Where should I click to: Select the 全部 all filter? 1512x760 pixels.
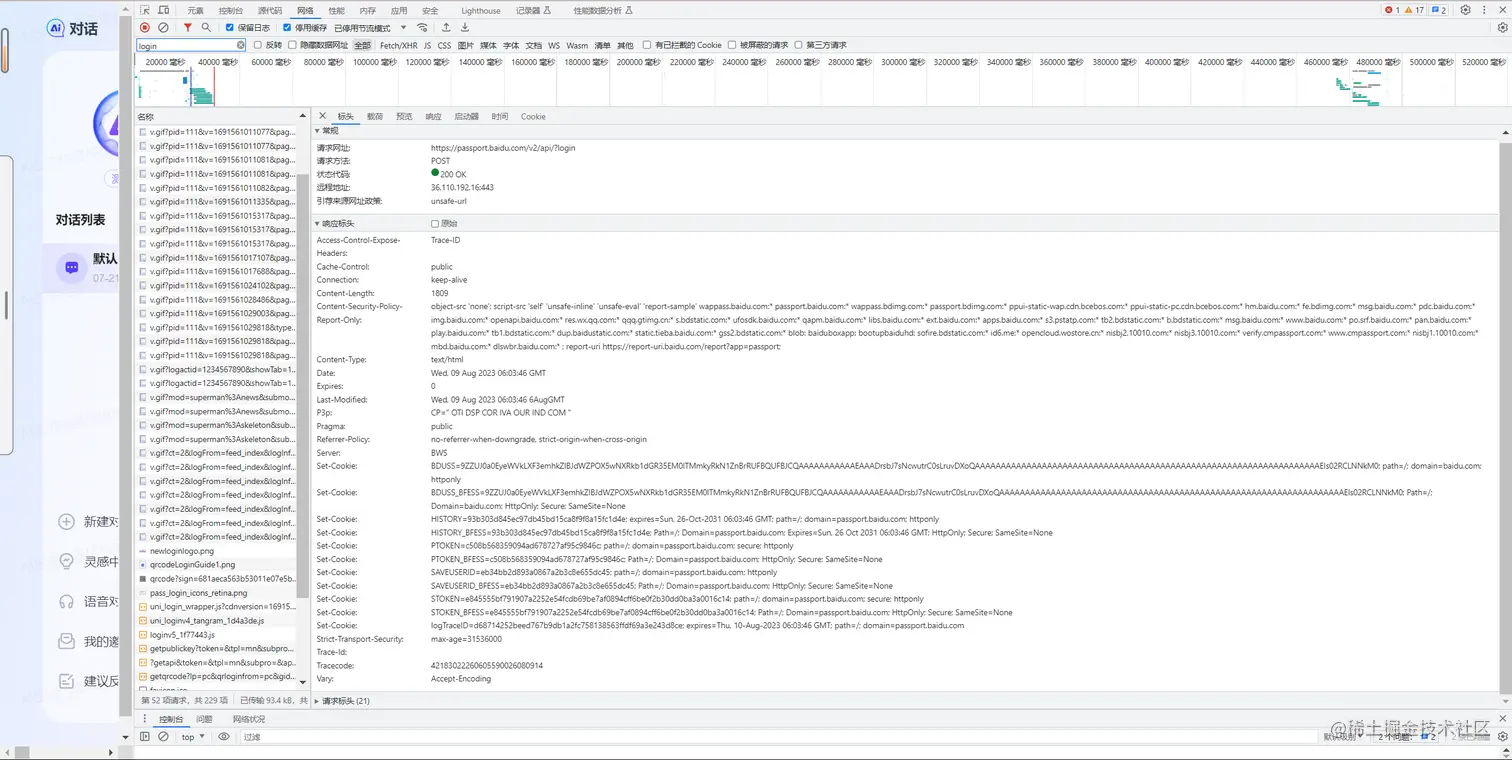(362, 45)
